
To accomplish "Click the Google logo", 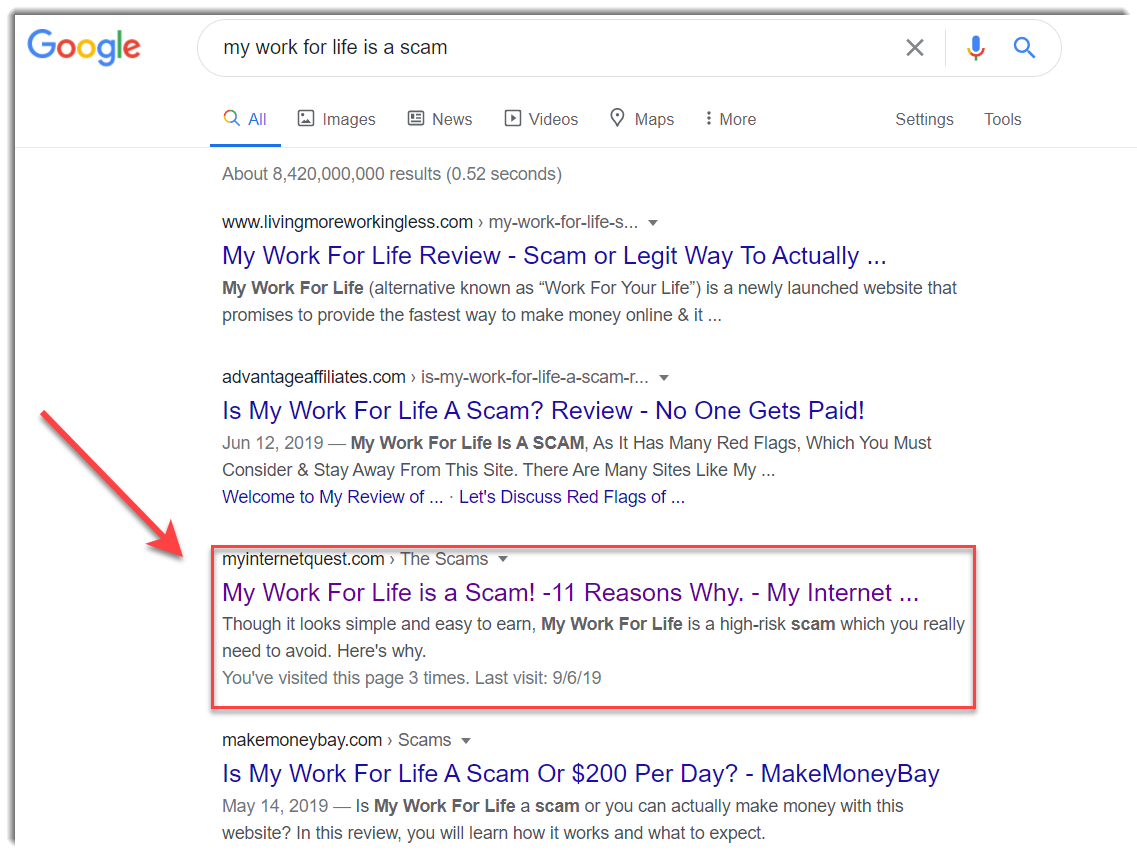I will pyautogui.click(x=84, y=47).
